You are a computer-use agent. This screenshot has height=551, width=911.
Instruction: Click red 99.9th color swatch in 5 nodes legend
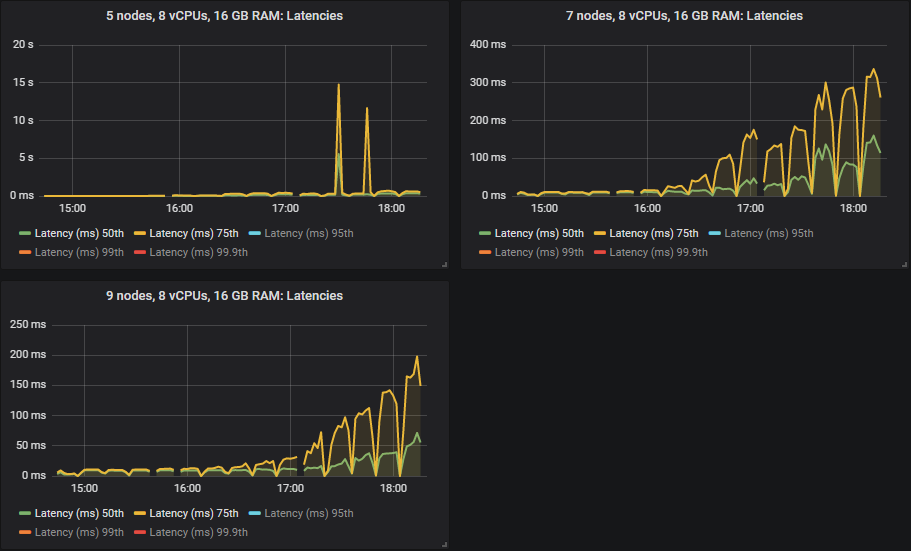tap(140, 252)
